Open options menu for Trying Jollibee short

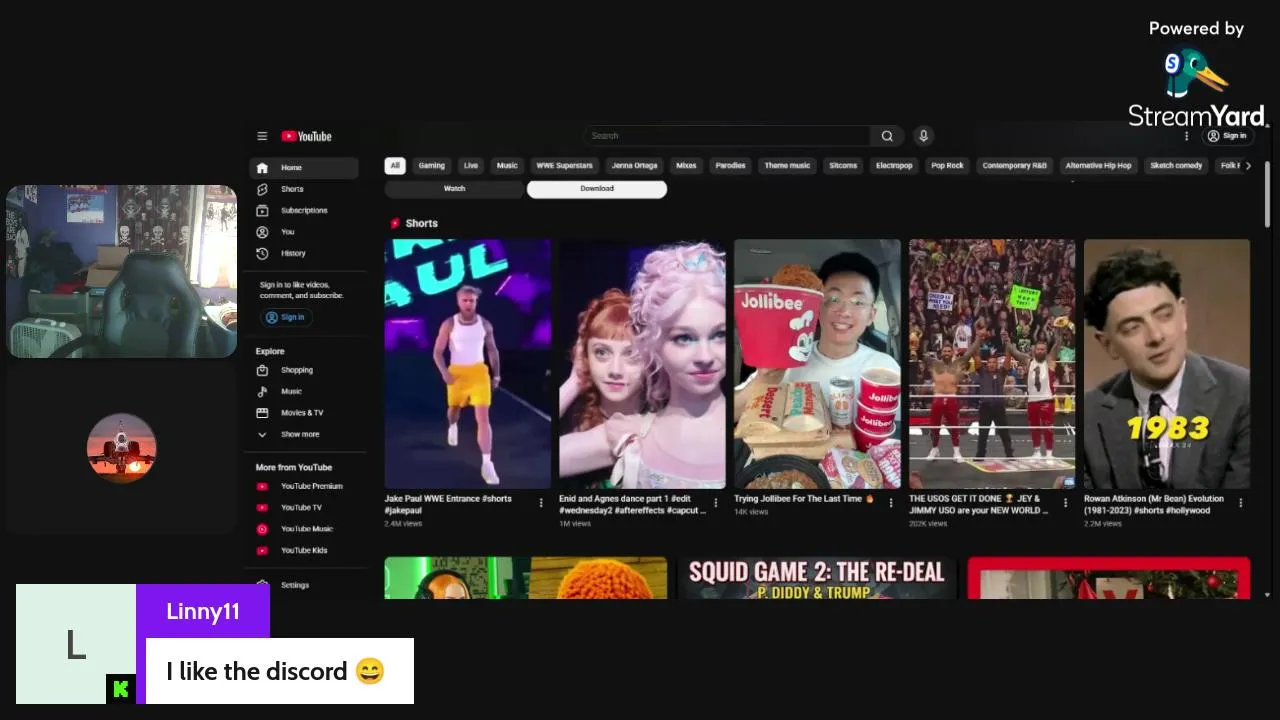click(x=890, y=503)
